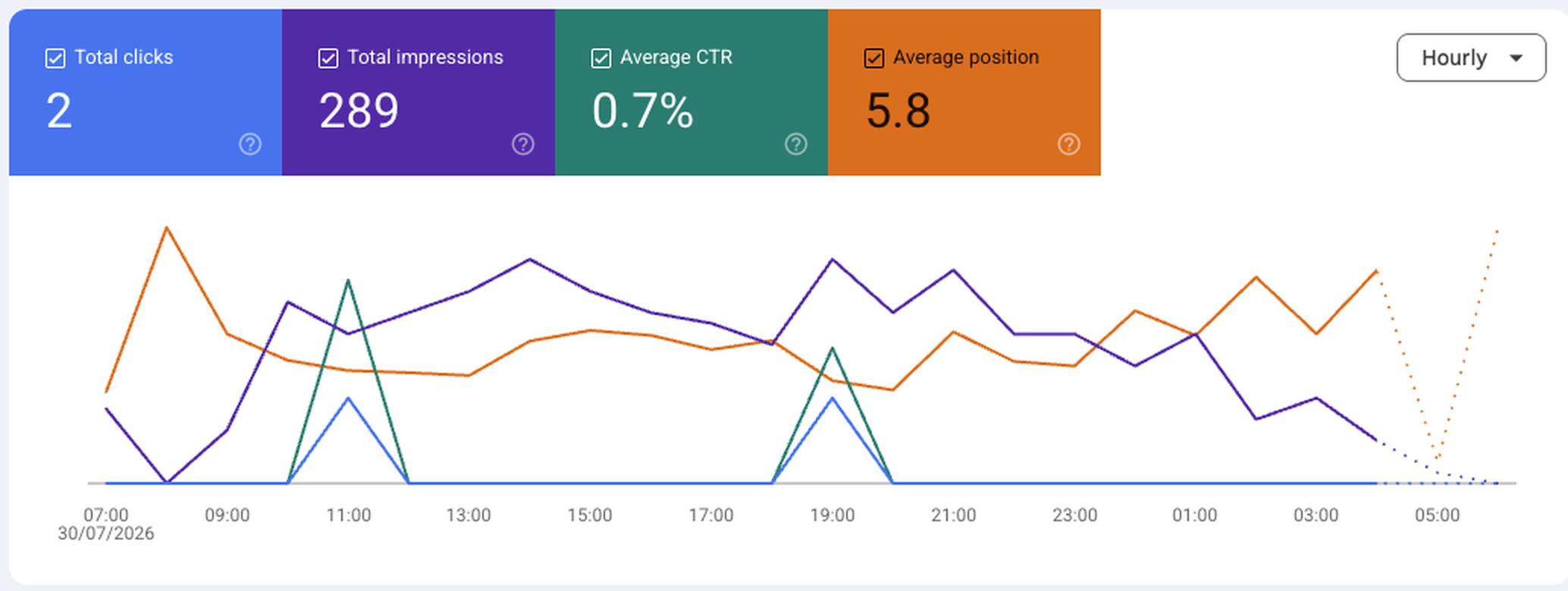Click the 05:00 time axis label
The height and width of the screenshot is (591, 1568).
1437,515
